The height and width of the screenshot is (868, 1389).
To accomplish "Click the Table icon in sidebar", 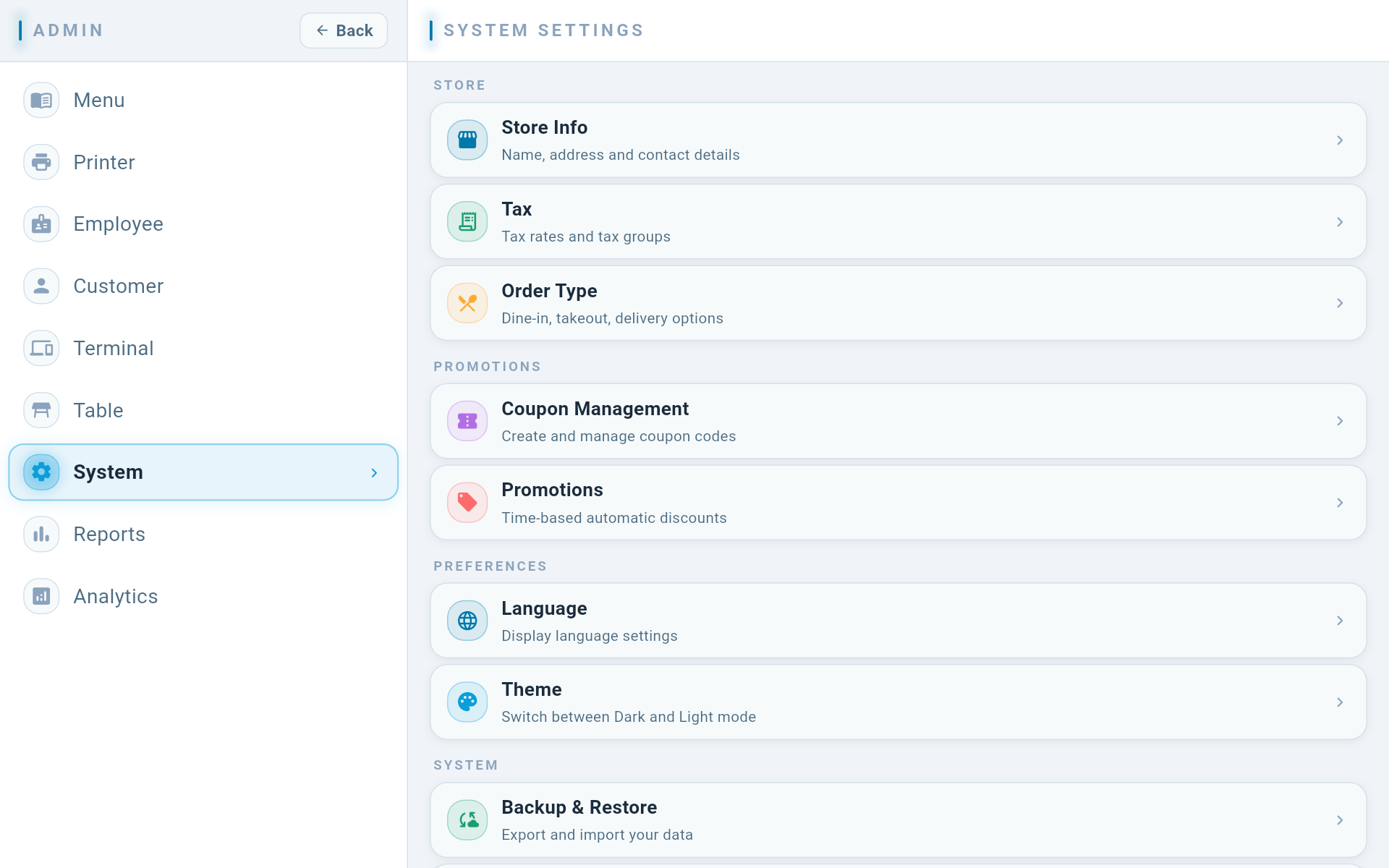I will (x=41, y=410).
